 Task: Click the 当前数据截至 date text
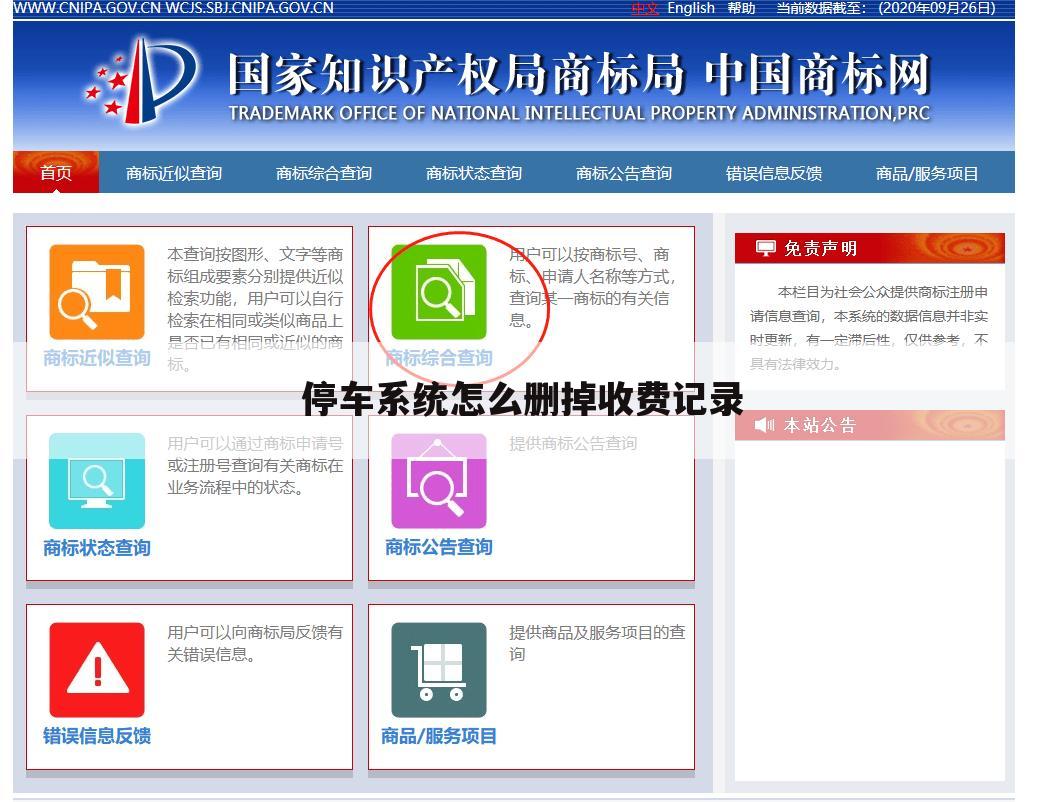[887, 8]
